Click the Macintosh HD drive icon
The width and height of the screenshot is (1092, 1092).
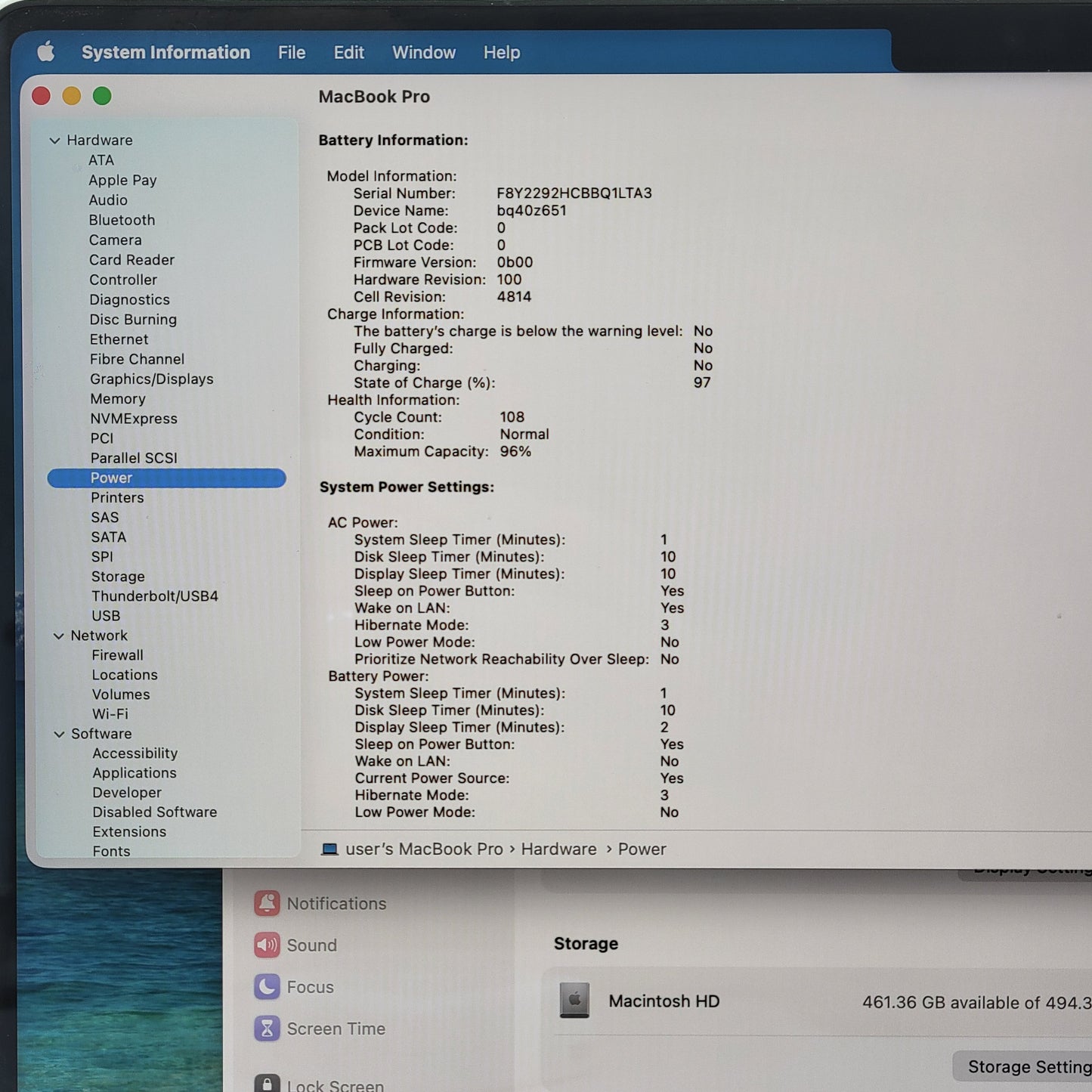pos(574,1001)
